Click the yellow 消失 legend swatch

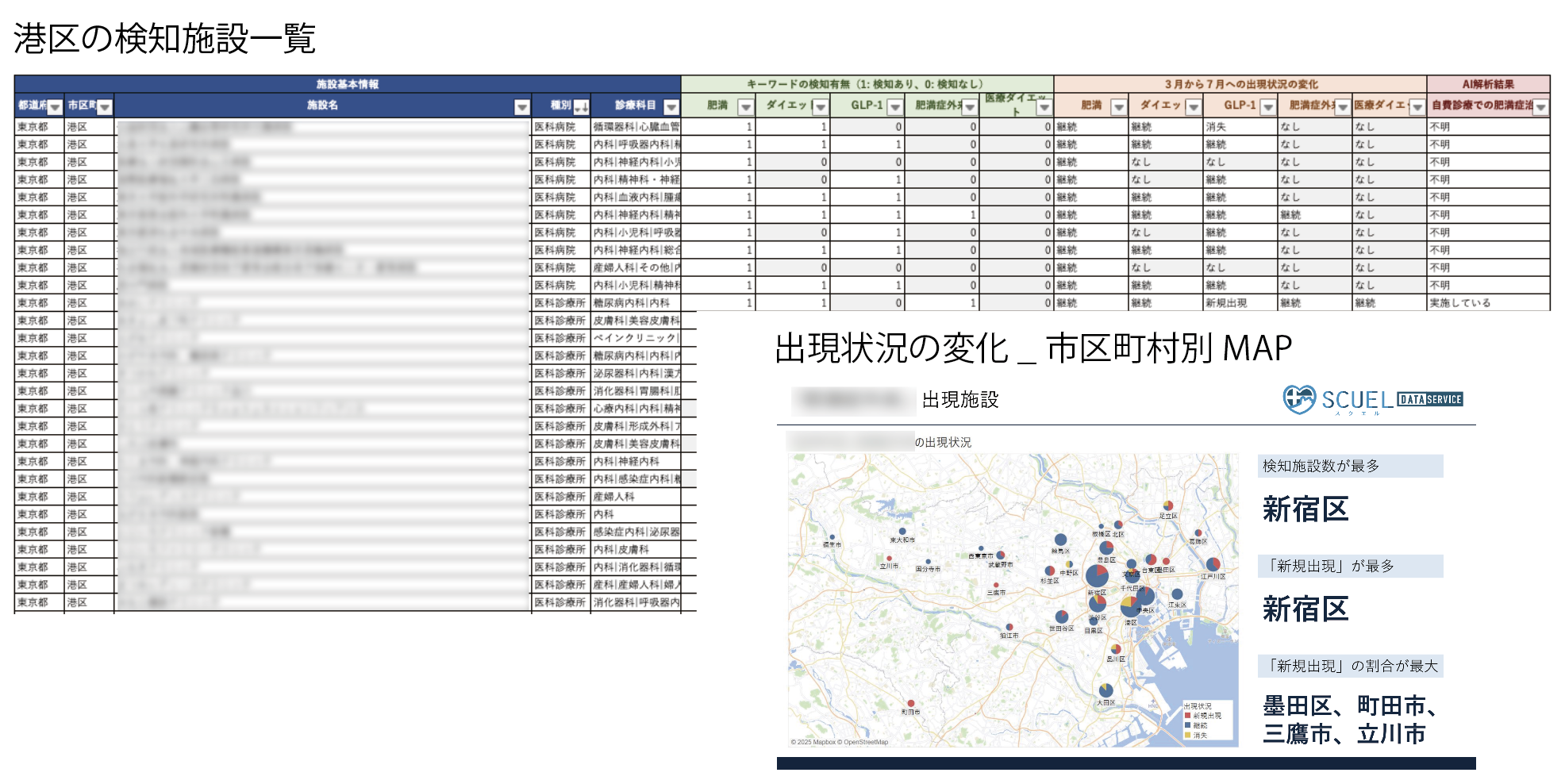pos(1188,736)
